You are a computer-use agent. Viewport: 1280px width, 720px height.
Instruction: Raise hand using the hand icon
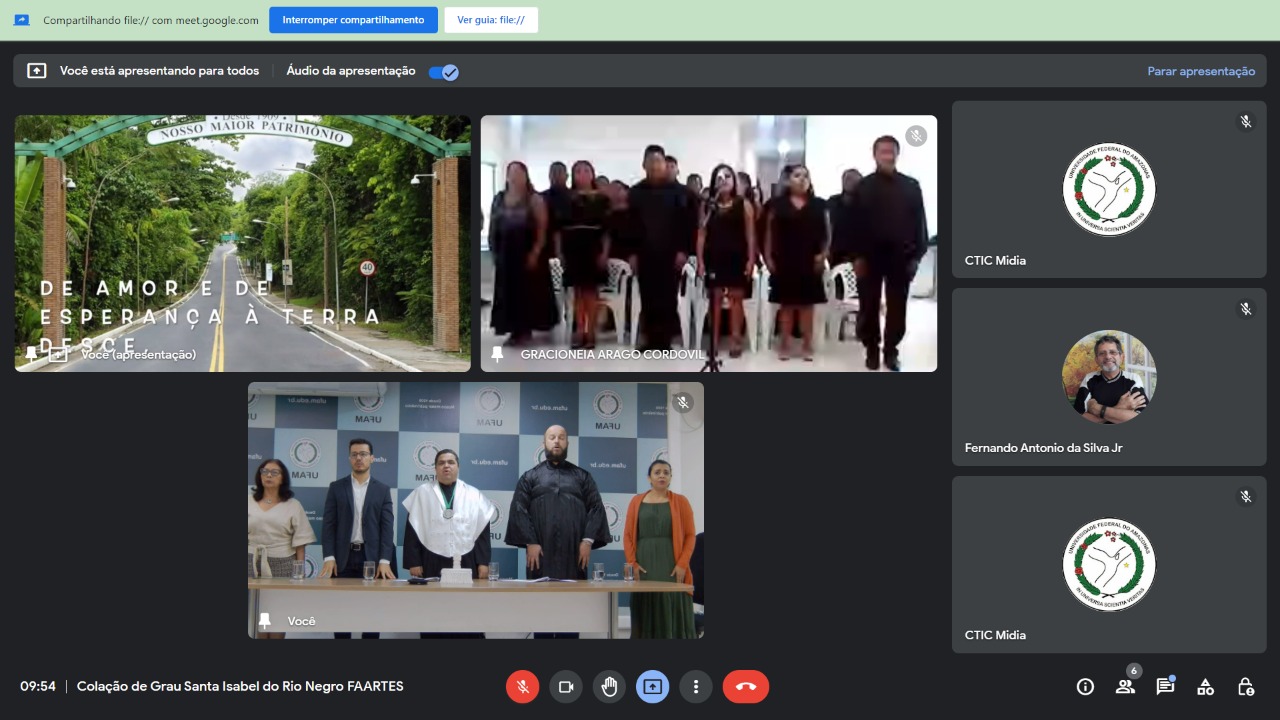click(609, 687)
